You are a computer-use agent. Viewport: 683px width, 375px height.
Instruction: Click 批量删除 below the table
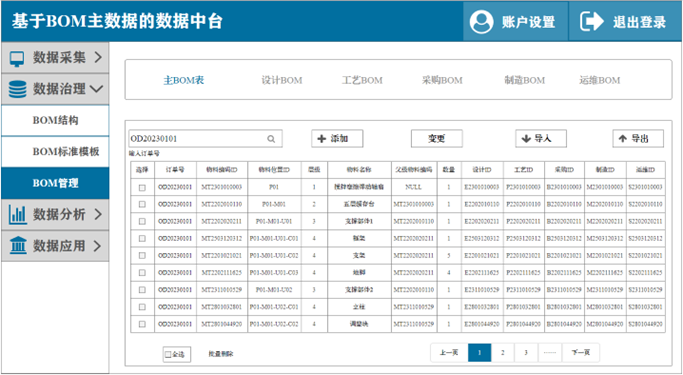tap(220, 355)
